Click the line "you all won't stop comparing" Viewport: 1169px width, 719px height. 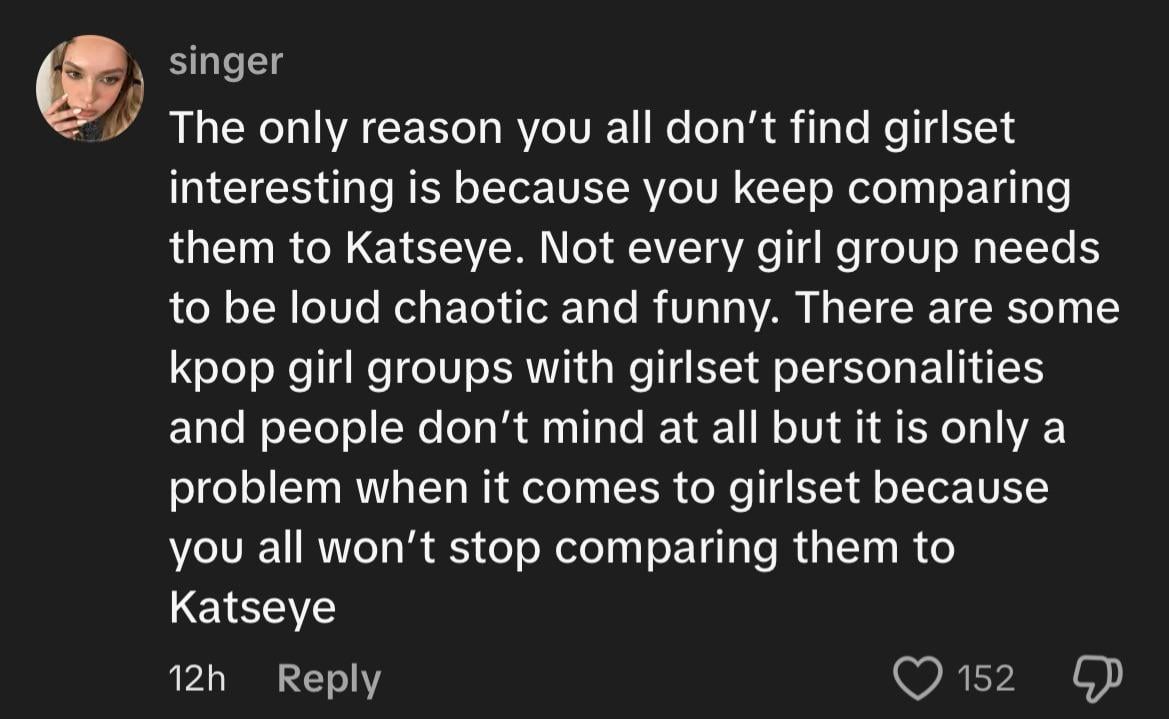pyautogui.click(x=562, y=549)
